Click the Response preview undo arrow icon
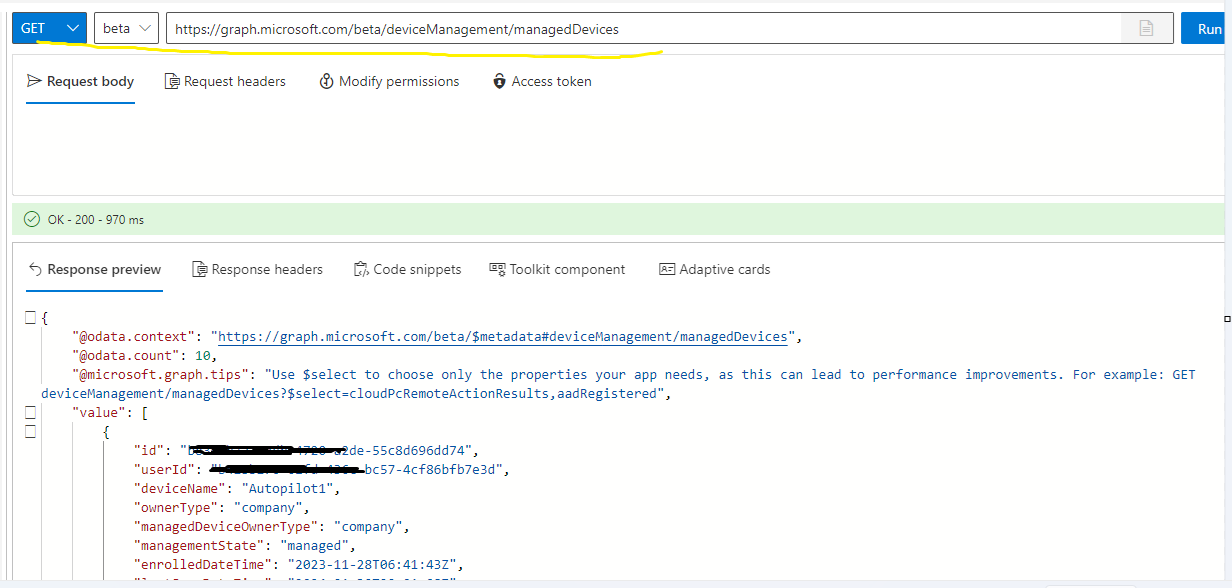The height and width of the screenshot is (588, 1232). point(35,269)
